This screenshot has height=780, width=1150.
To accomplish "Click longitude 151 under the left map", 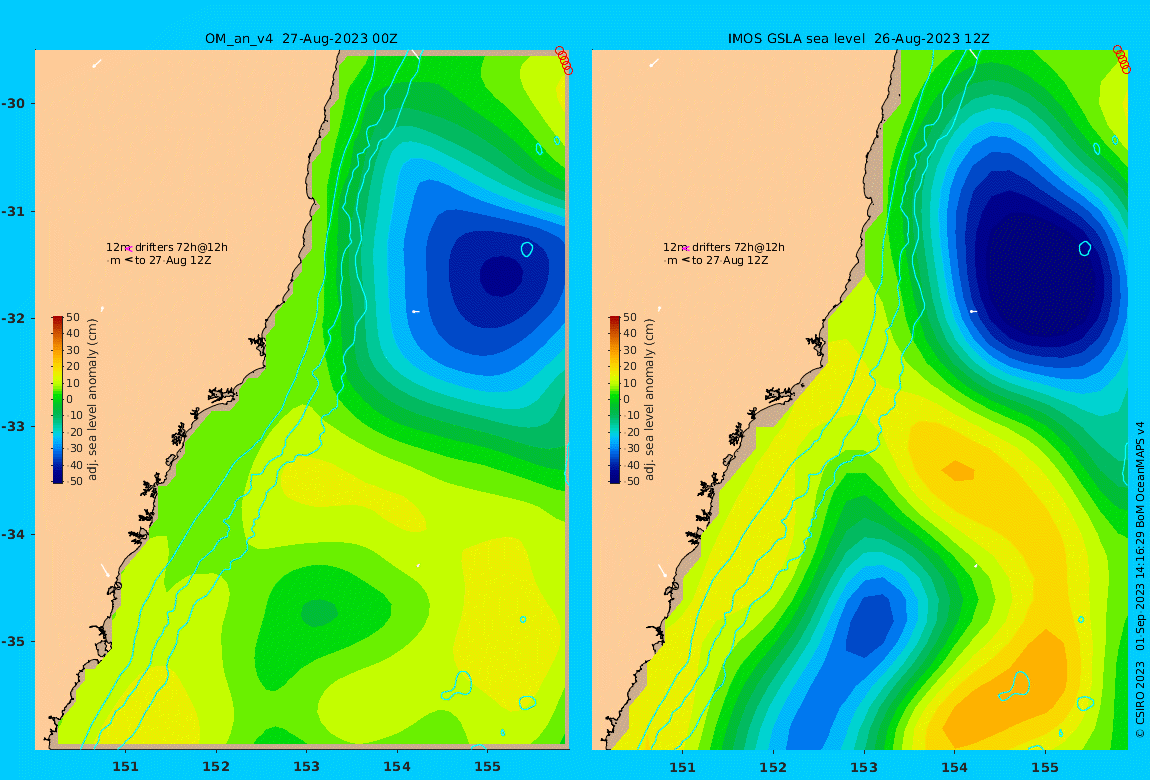I will pos(125,767).
